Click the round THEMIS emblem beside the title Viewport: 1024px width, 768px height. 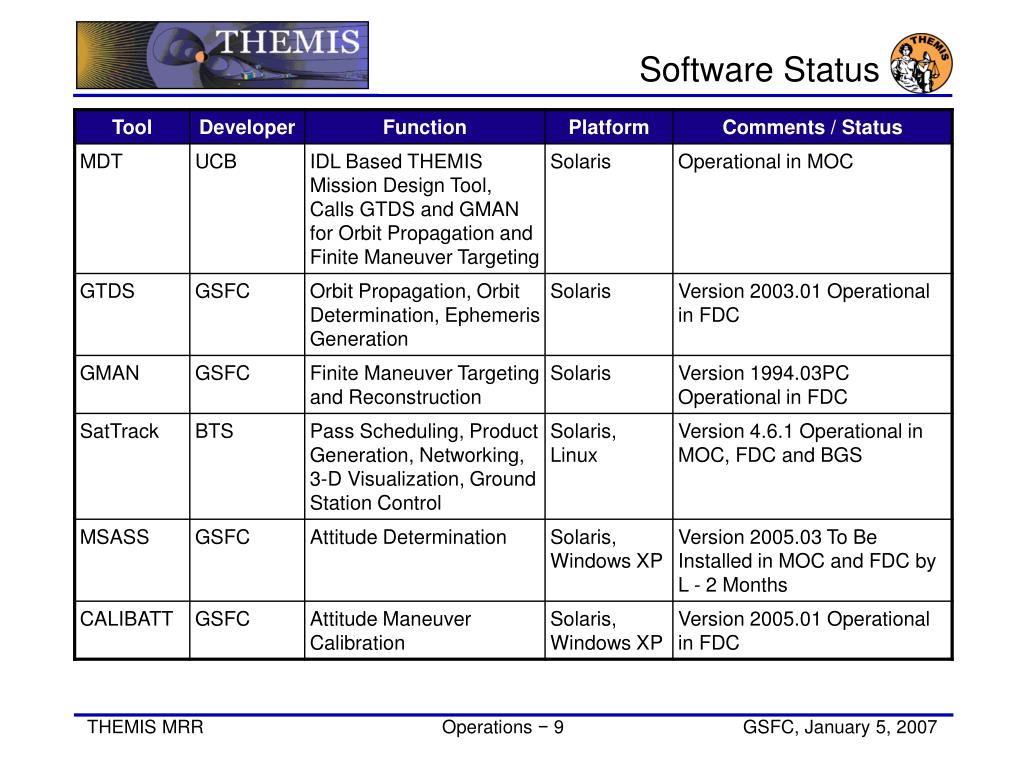[921, 63]
